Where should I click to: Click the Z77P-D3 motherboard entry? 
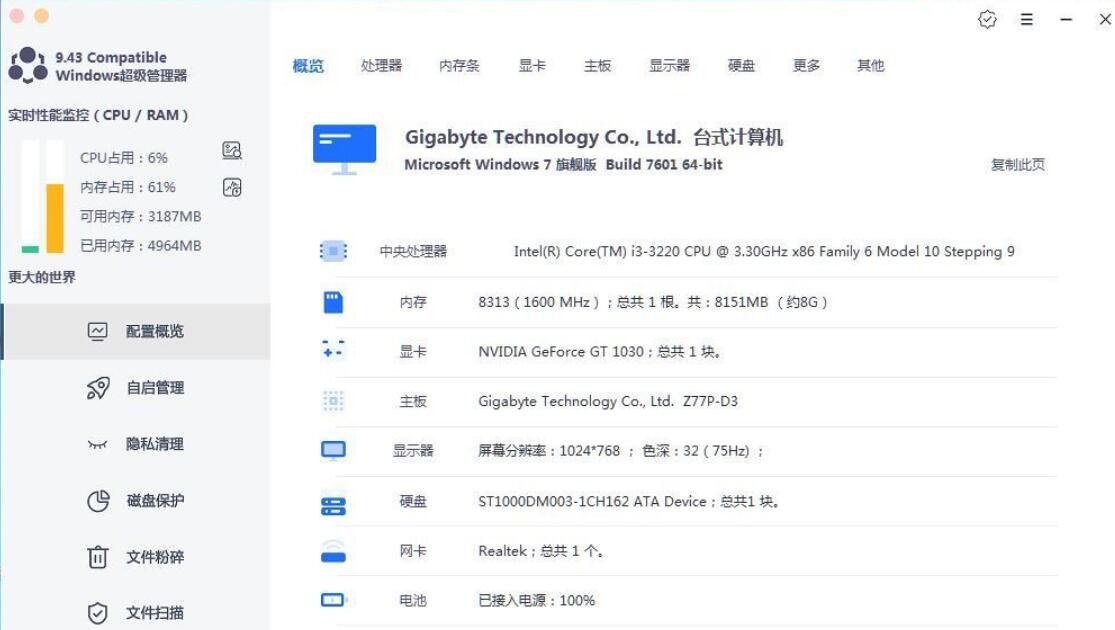pos(608,402)
